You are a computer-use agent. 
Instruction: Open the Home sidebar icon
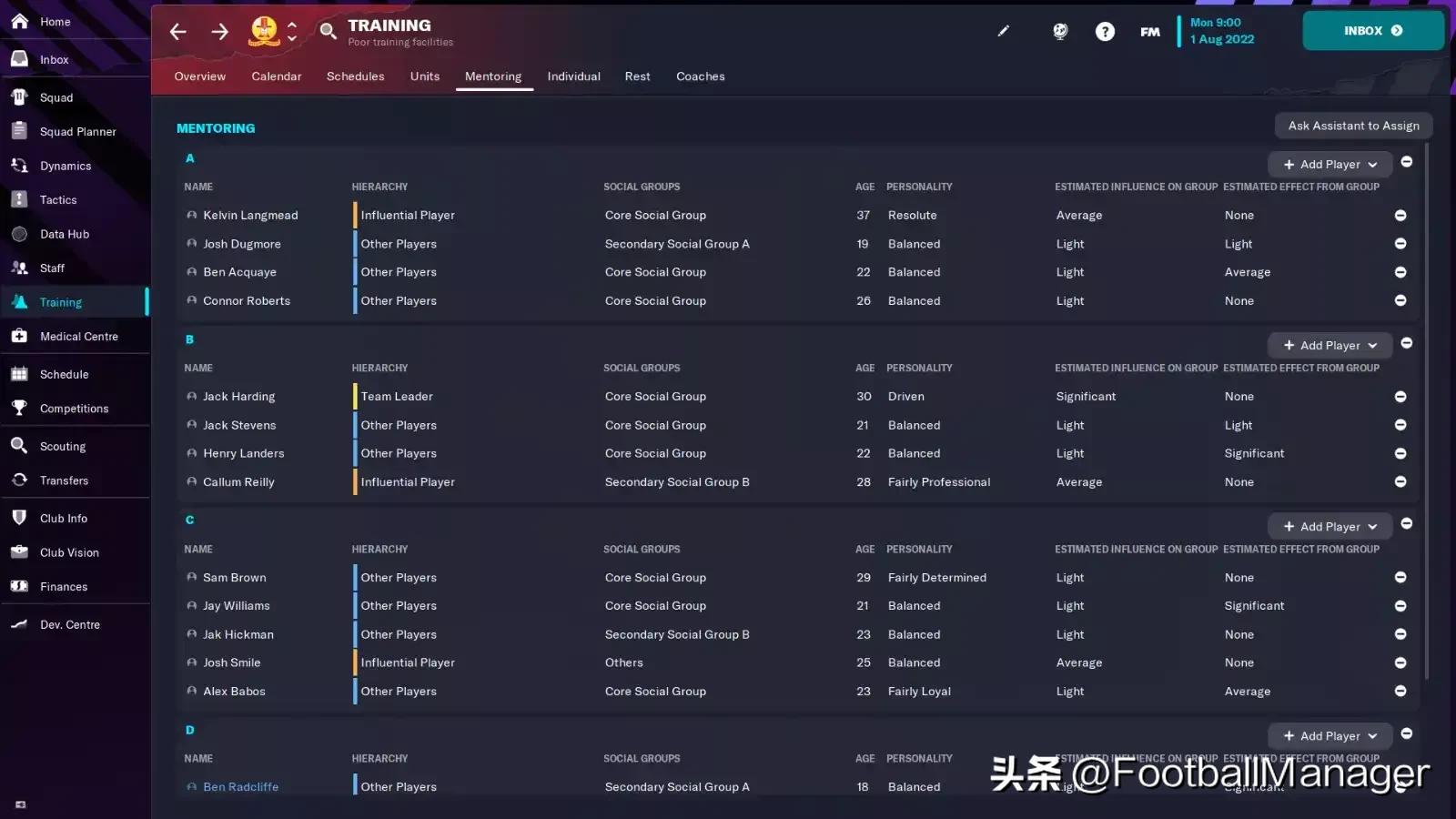19,21
